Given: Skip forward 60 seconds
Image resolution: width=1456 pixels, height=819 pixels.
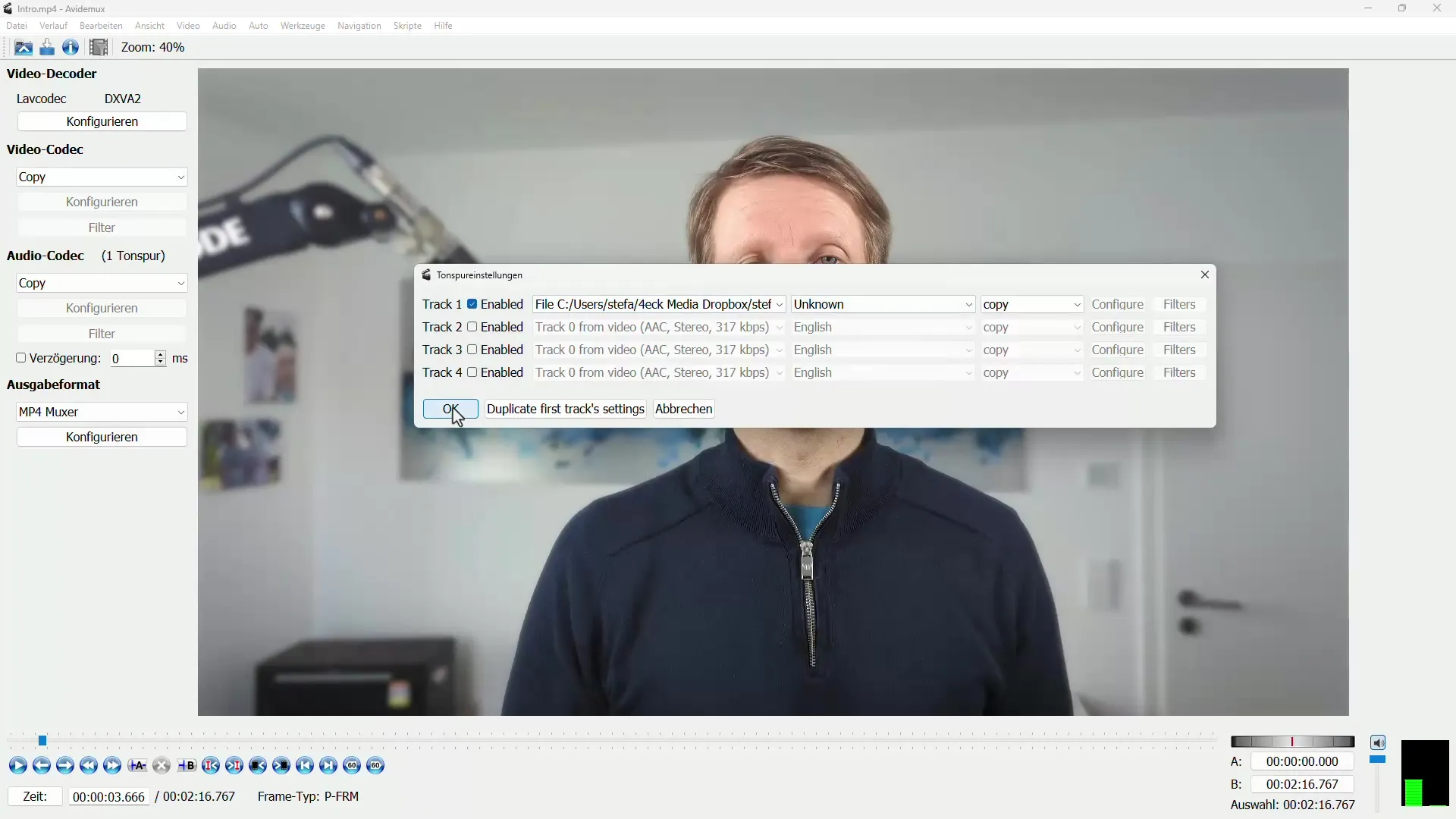Looking at the screenshot, I should (375, 766).
